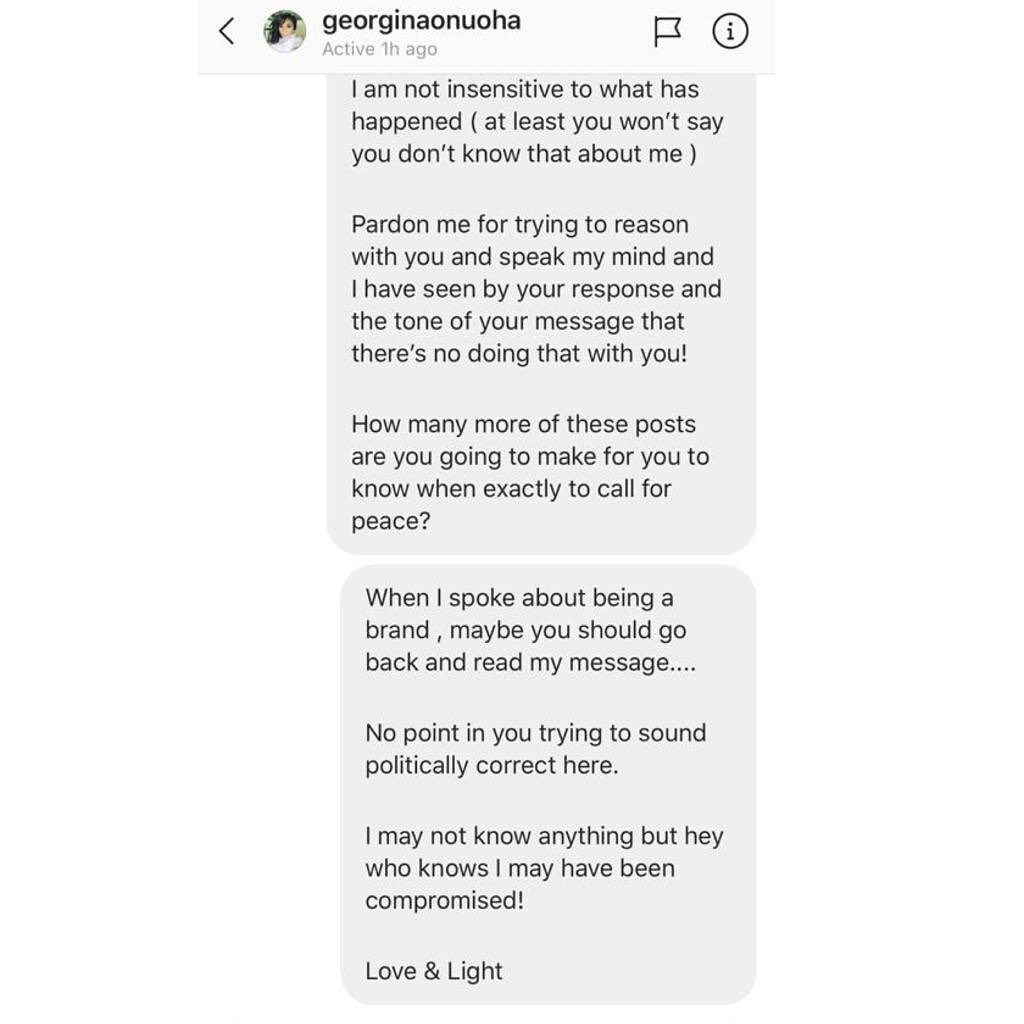Viewport: 1024px width, 1024px height.
Task: Tap the 'Pardon me for trying to reason' paragraph
Action: tap(536, 289)
